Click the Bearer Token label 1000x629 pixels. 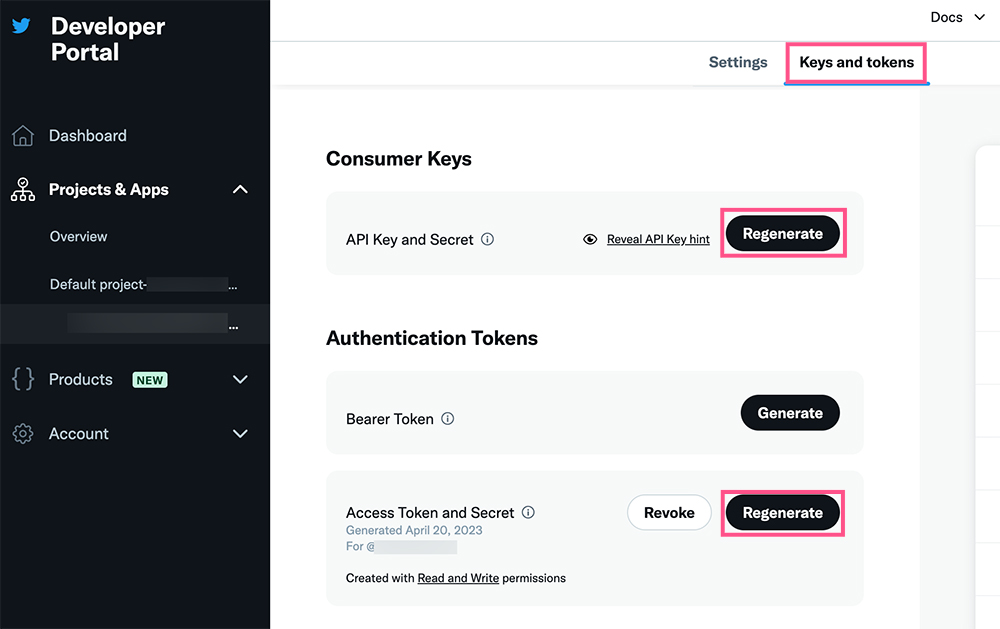(x=390, y=419)
